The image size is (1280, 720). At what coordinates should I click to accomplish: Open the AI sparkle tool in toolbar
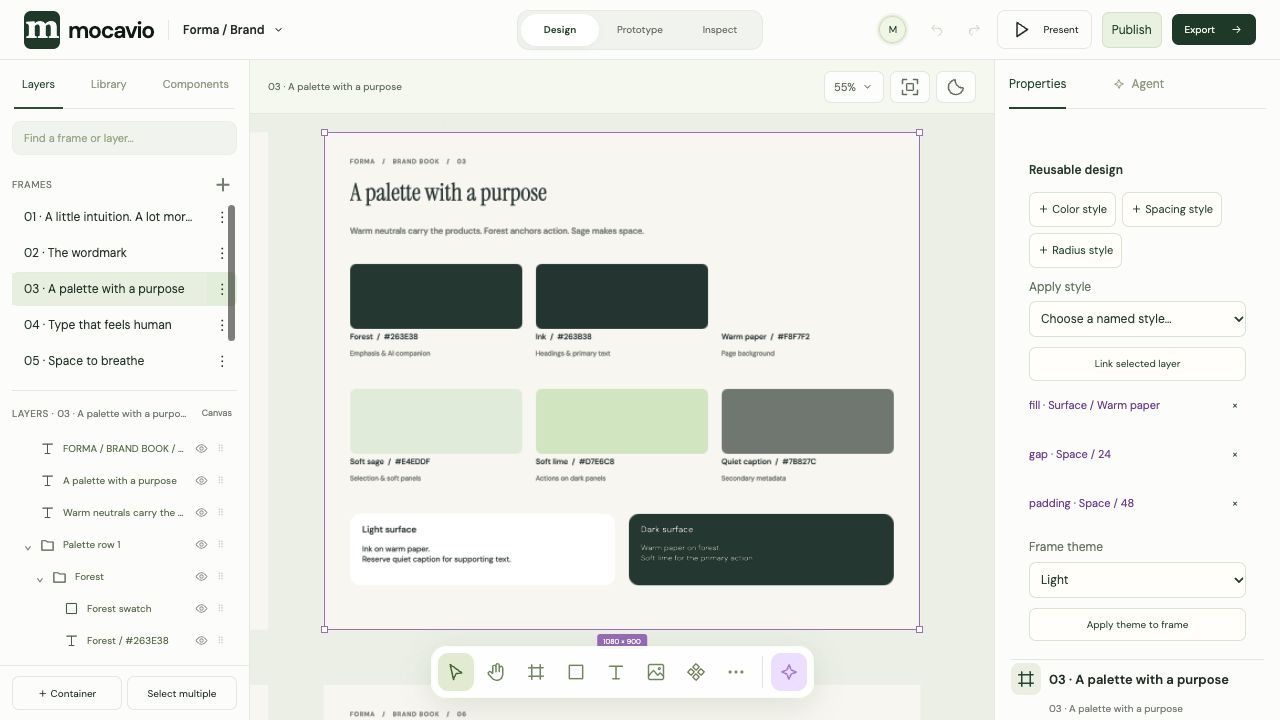tap(789, 673)
